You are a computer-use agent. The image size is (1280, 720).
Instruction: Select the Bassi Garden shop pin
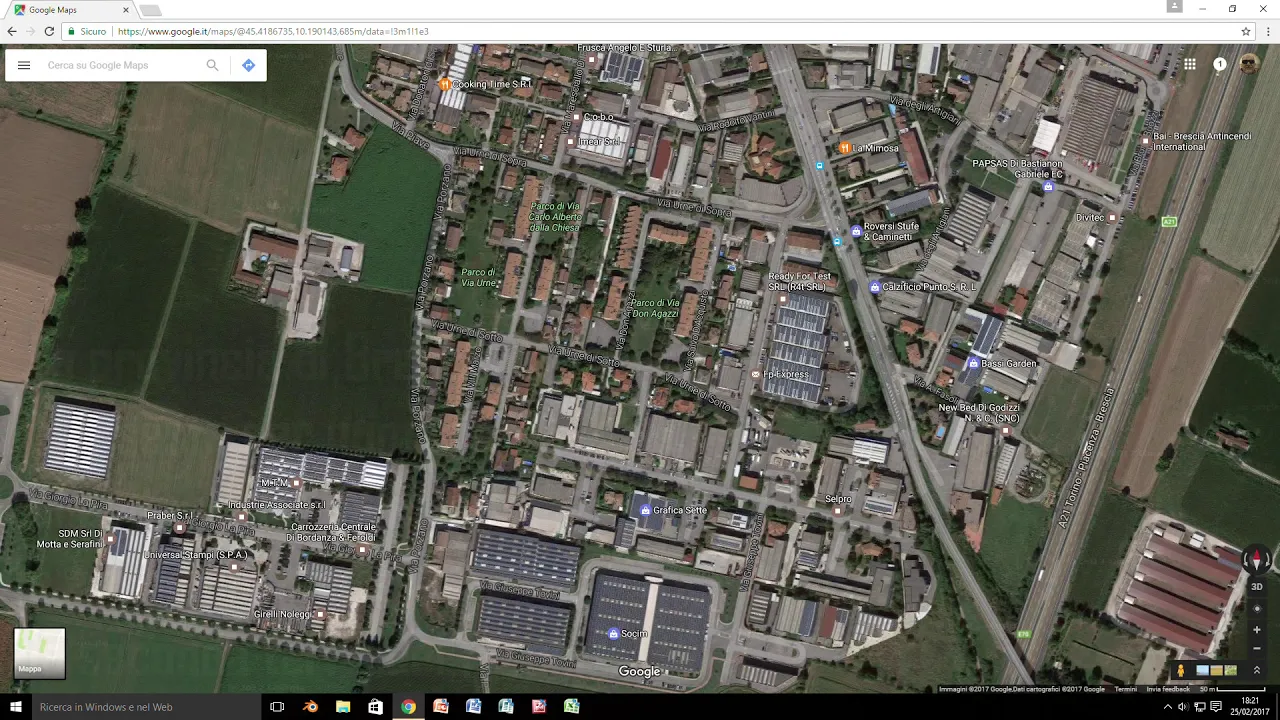pos(973,364)
